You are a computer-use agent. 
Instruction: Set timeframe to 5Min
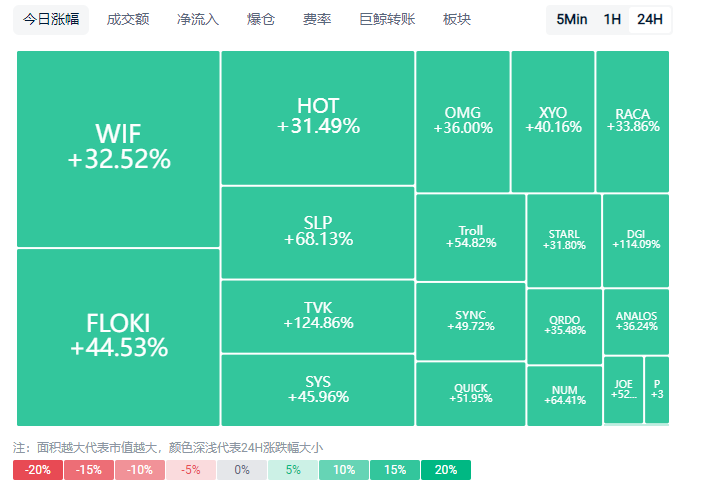tap(572, 20)
